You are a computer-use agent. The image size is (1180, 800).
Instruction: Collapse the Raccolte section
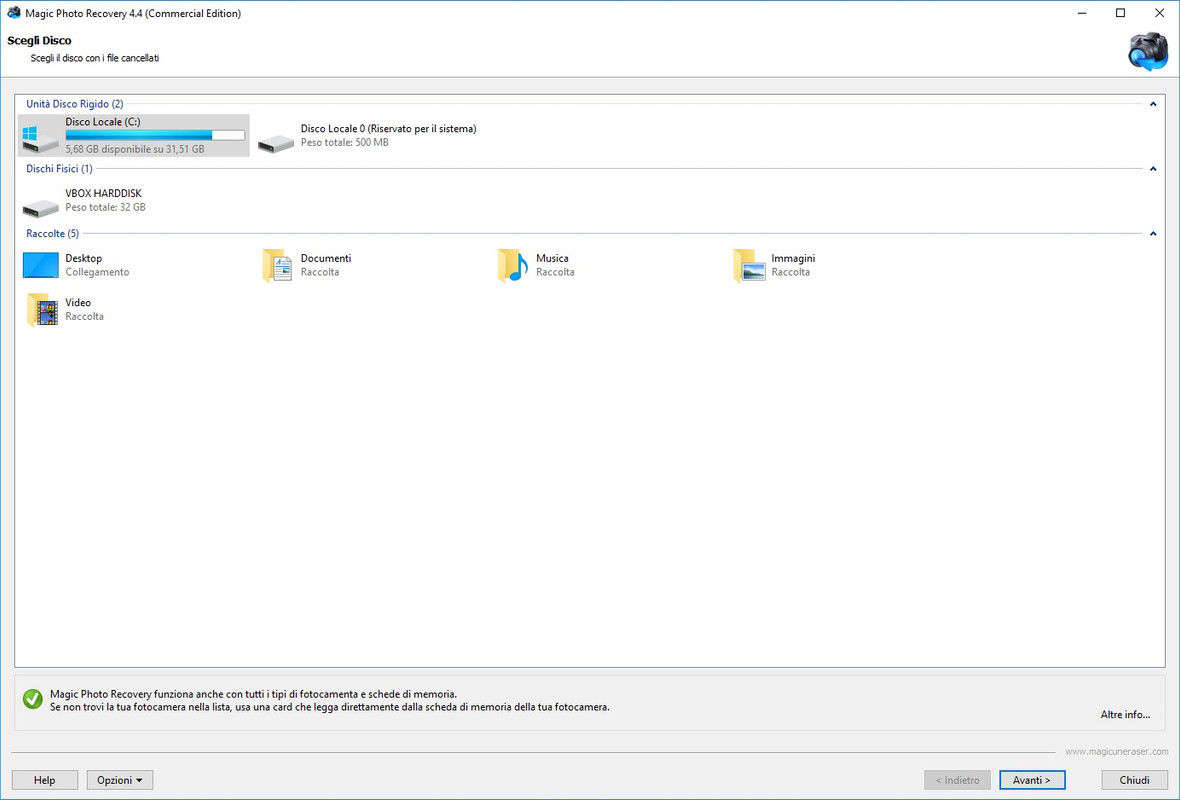click(1153, 233)
